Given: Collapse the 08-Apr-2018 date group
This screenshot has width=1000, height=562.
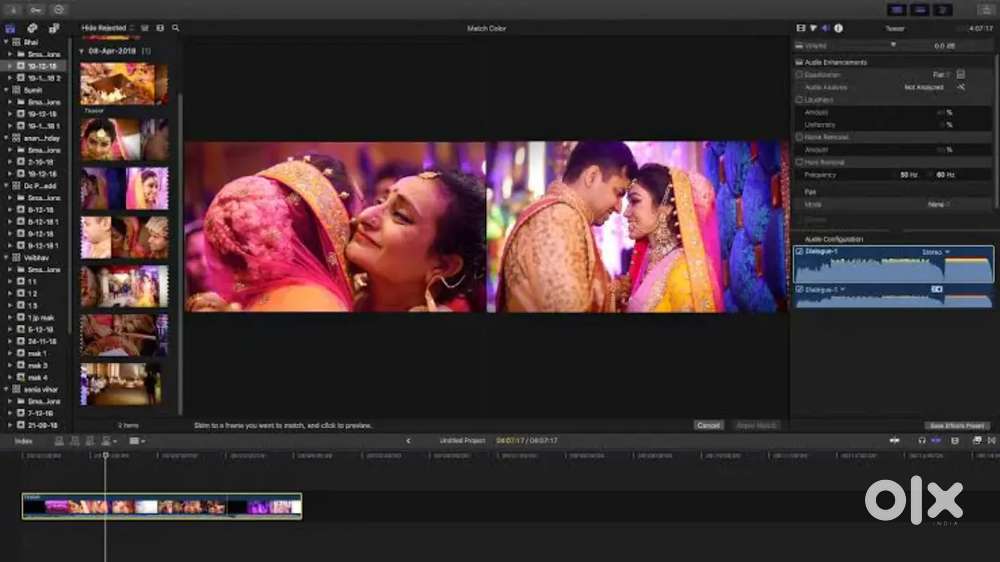Looking at the screenshot, I should pos(82,51).
